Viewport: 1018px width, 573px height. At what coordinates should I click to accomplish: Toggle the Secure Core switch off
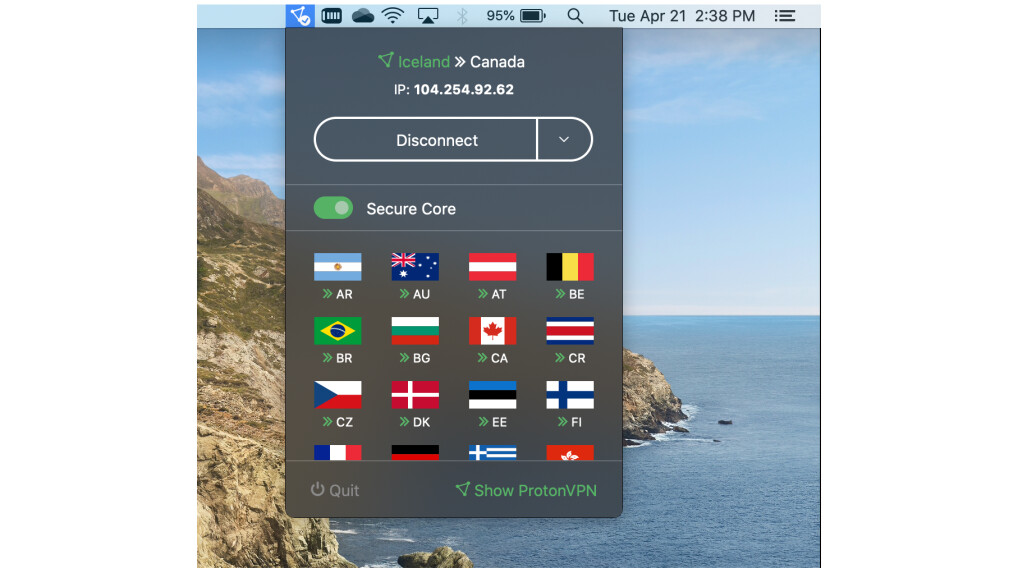click(333, 208)
